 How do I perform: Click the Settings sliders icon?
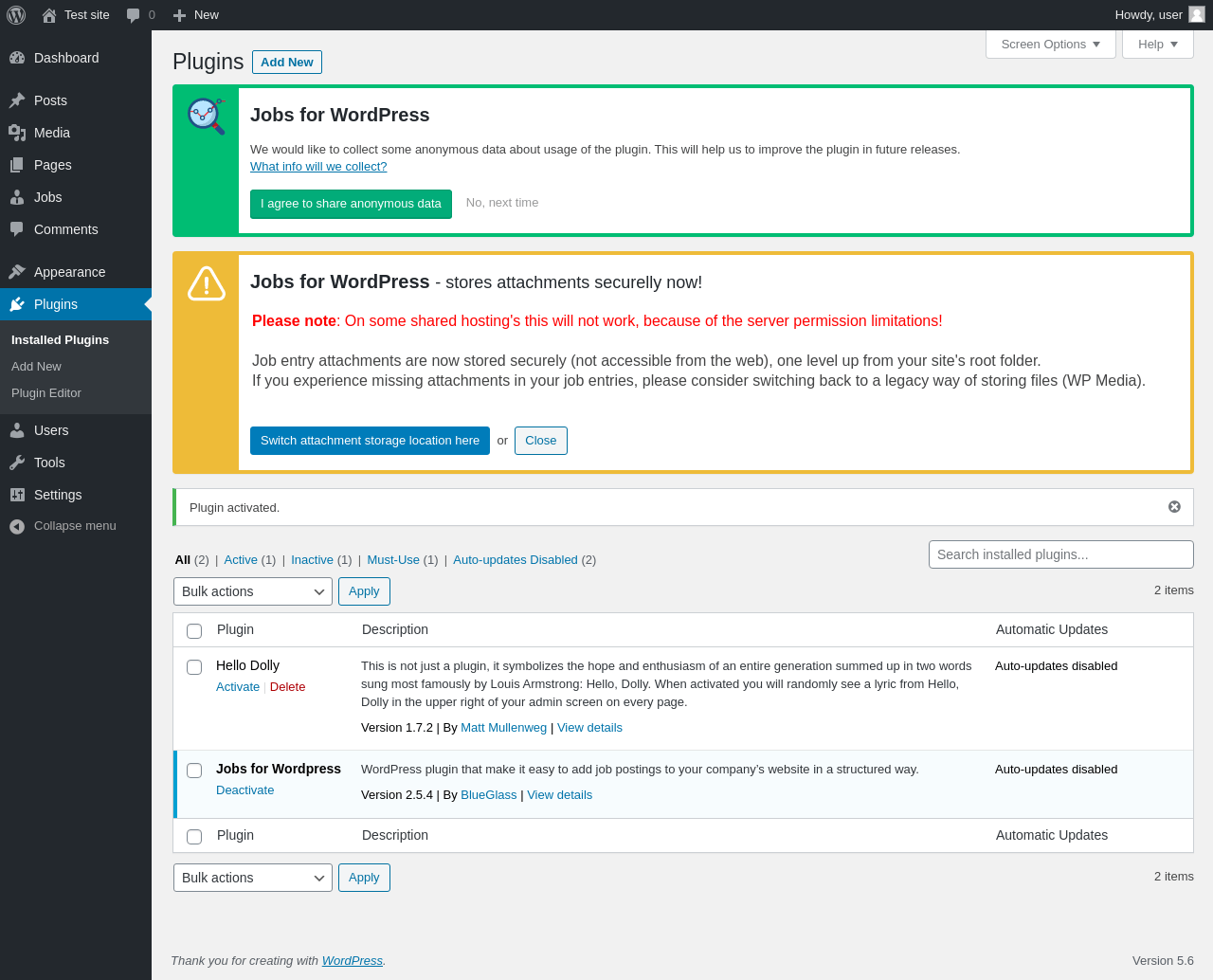point(17,495)
